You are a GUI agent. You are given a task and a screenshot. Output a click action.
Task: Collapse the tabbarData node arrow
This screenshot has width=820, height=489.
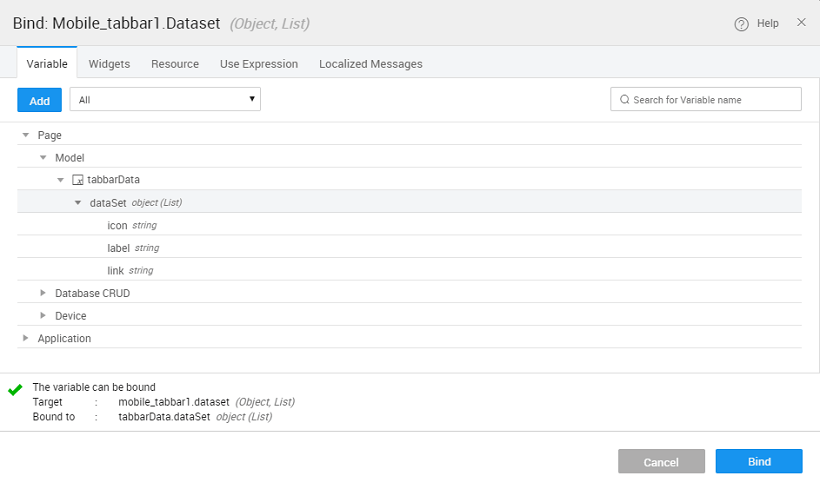pyautogui.click(x=61, y=180)
